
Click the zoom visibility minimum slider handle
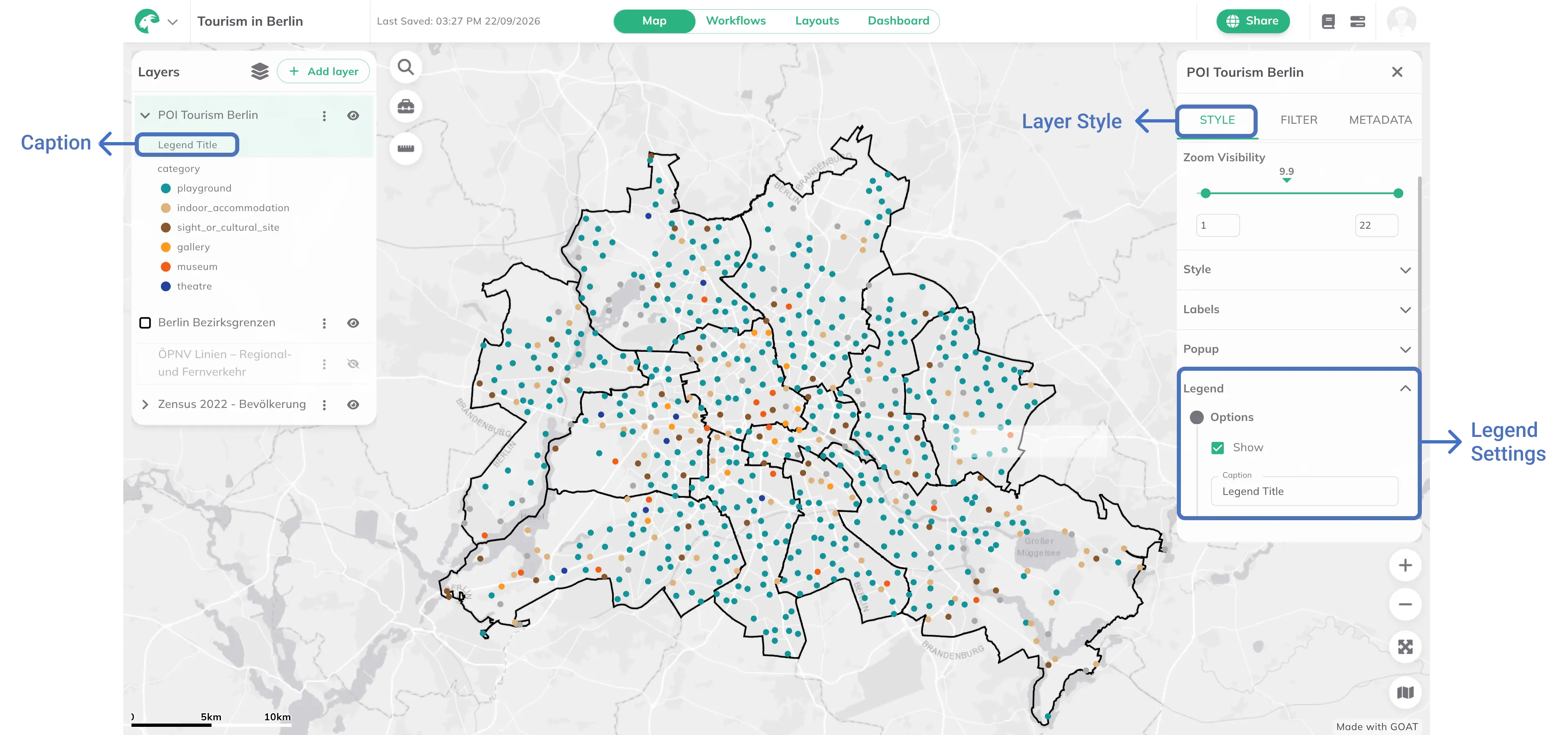click(1205, 194)
